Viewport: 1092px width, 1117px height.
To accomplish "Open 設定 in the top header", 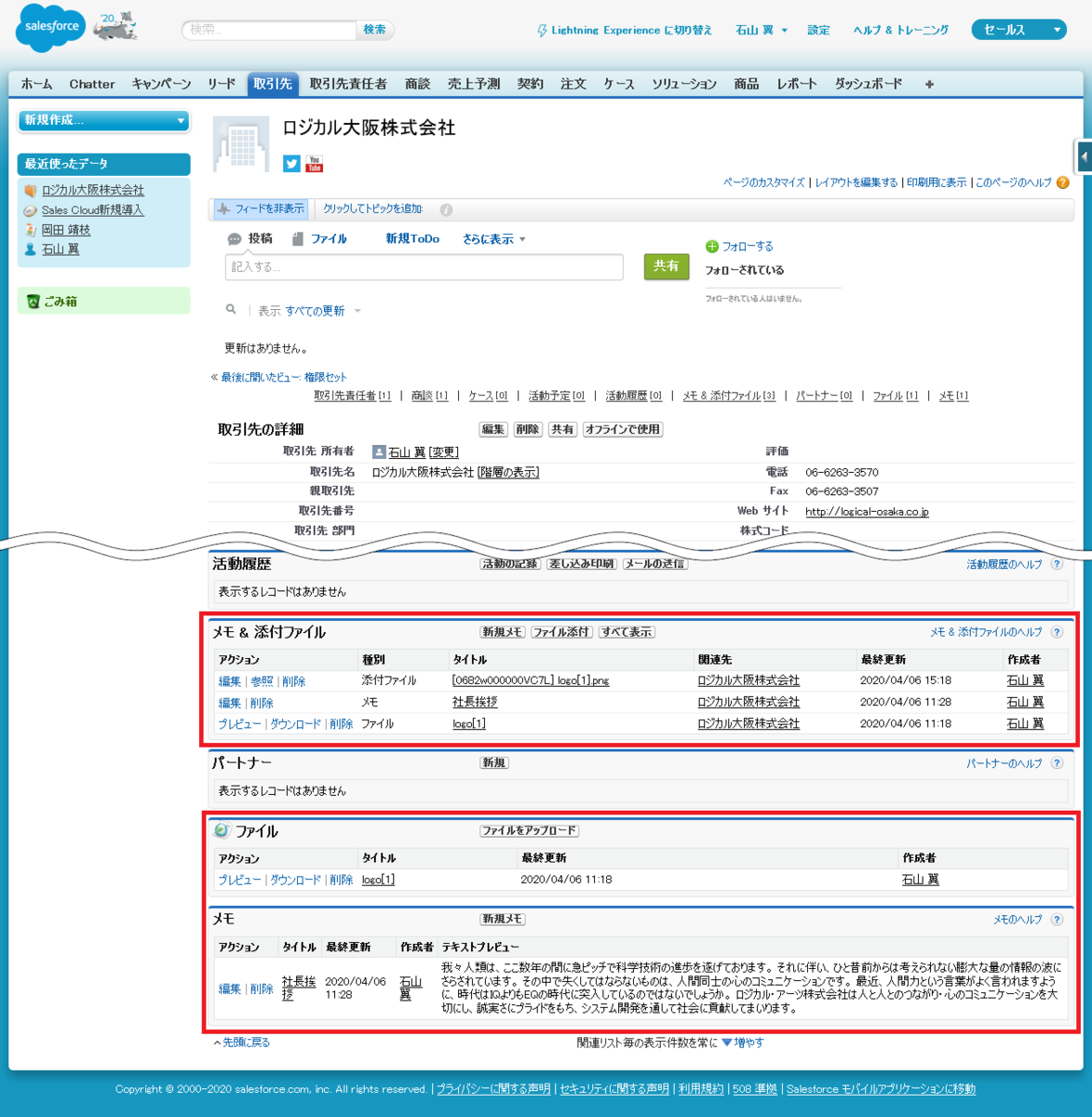I will [x=819, y=30].
